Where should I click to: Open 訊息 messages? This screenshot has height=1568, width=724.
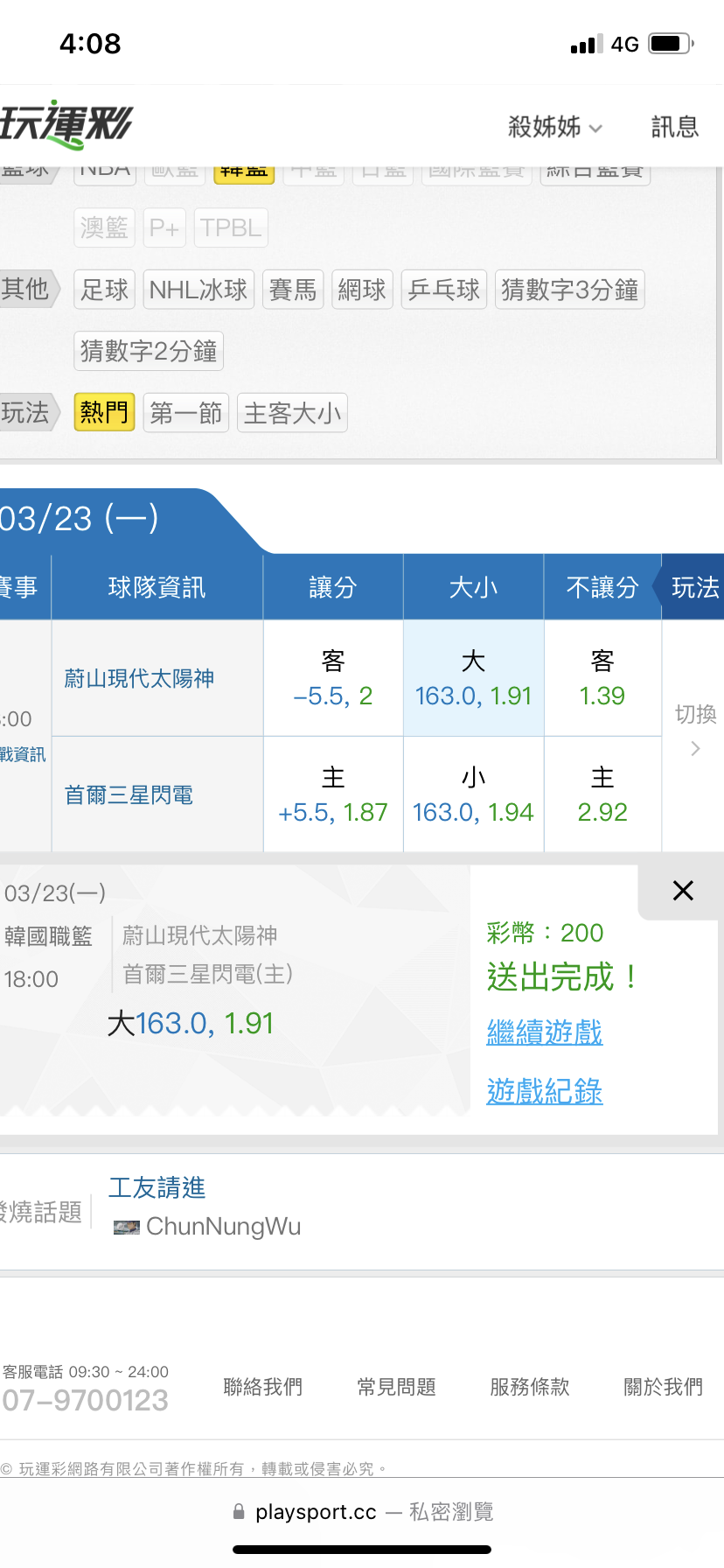pos(675,127)
